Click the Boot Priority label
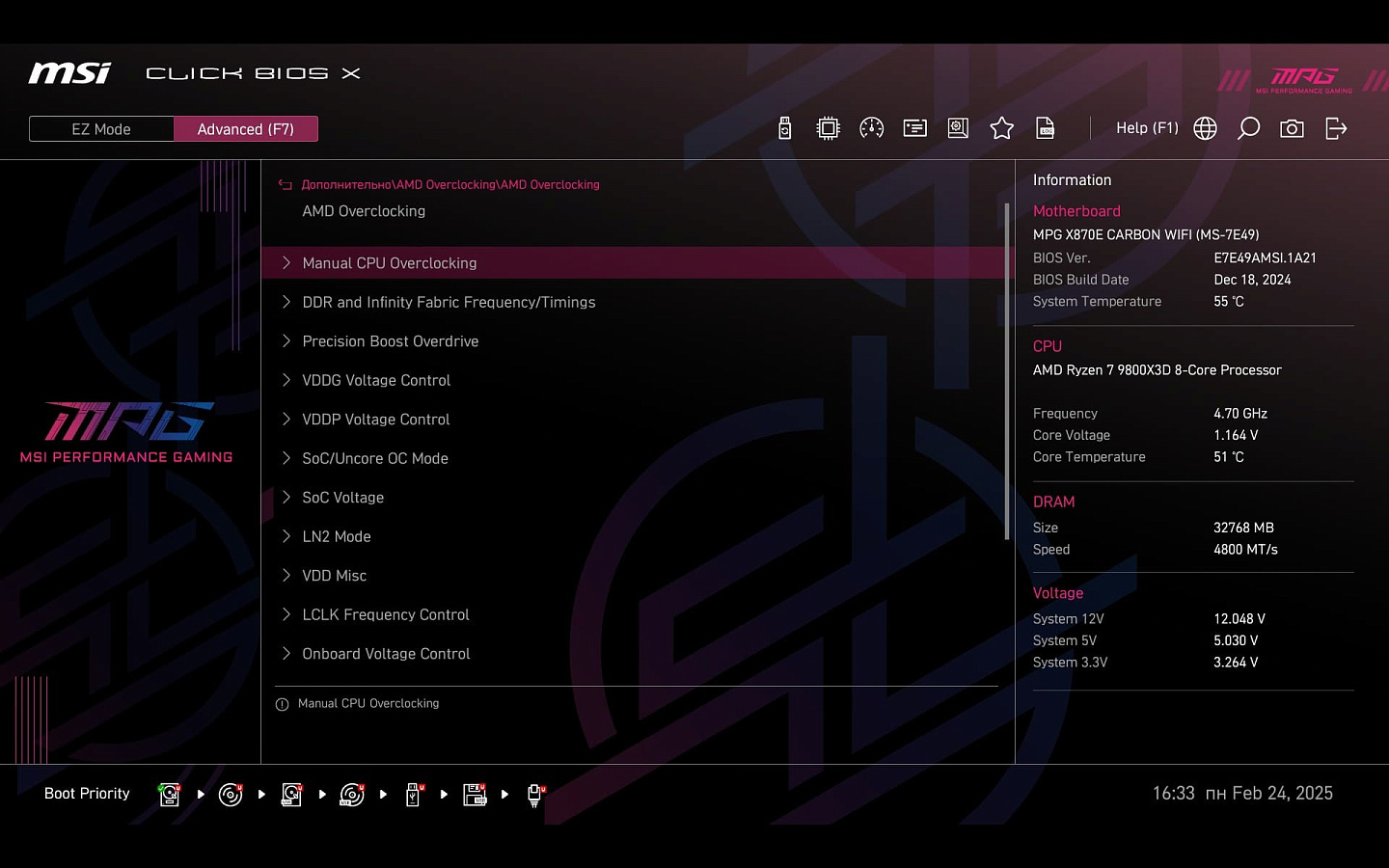Image resolution: width=1389 pixels, height=868 pixels. point(87,794)
